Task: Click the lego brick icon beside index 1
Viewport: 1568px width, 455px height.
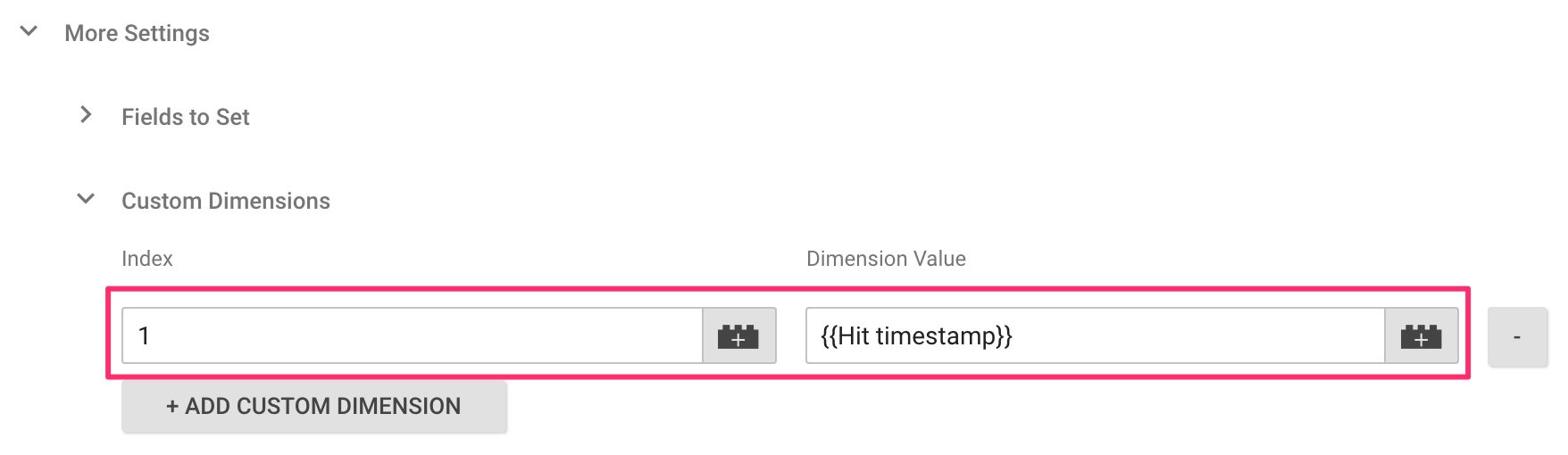Action: pos(738,336)
